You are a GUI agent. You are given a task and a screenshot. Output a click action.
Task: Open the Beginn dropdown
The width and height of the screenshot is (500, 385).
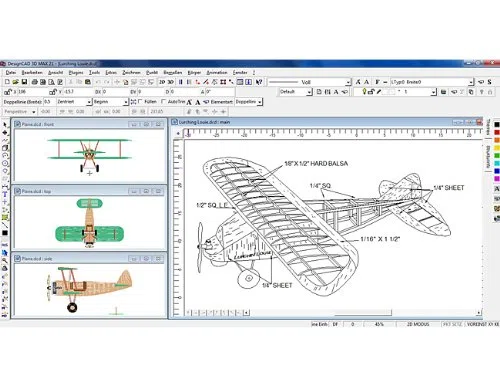[x=126, y=102]
